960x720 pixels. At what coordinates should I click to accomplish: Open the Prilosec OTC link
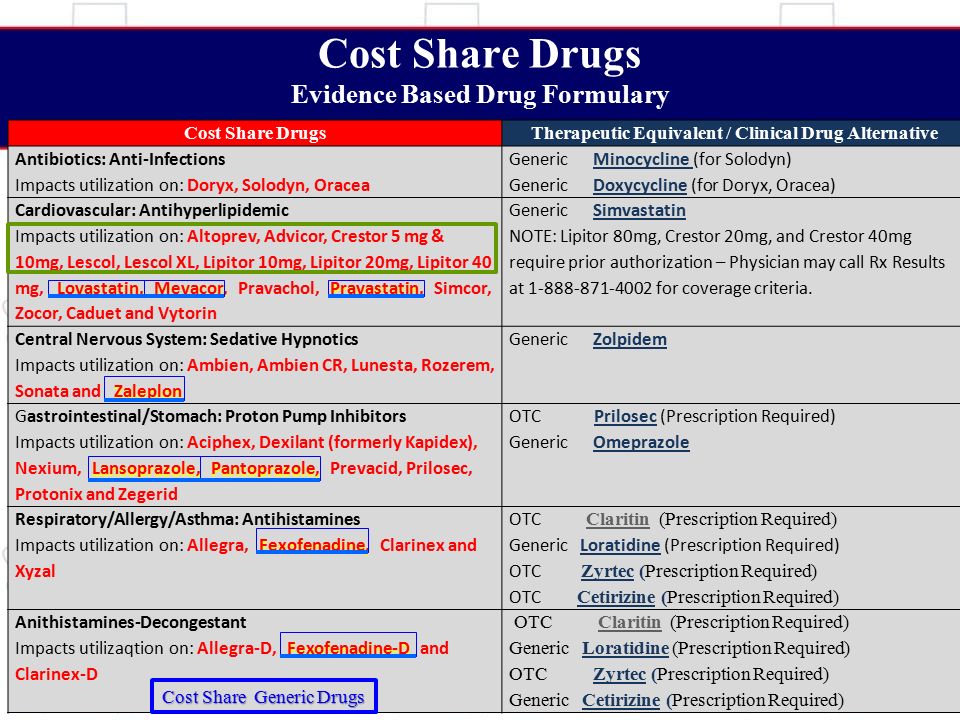point(625,417)
